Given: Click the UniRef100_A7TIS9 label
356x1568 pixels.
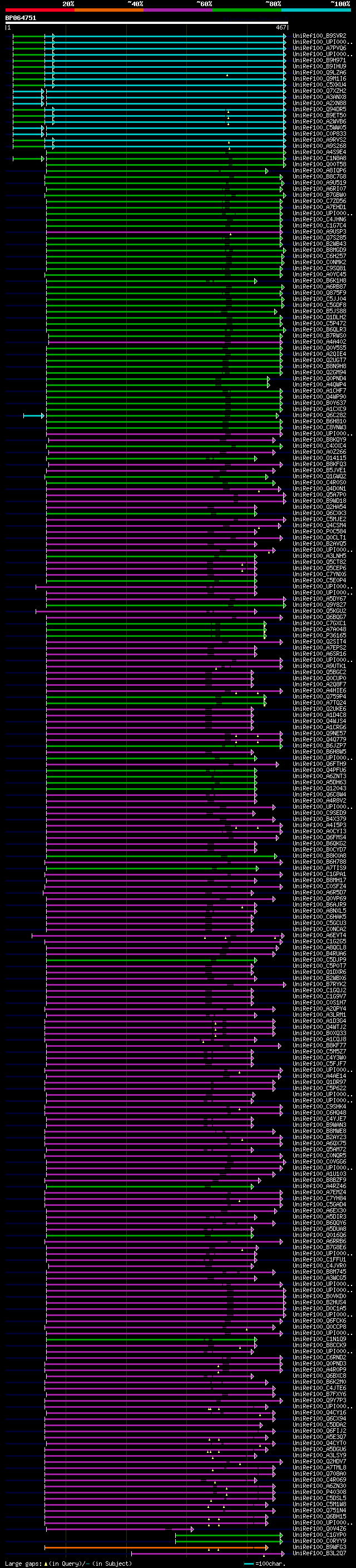Looking at the screenshot, I should (319, 867).
